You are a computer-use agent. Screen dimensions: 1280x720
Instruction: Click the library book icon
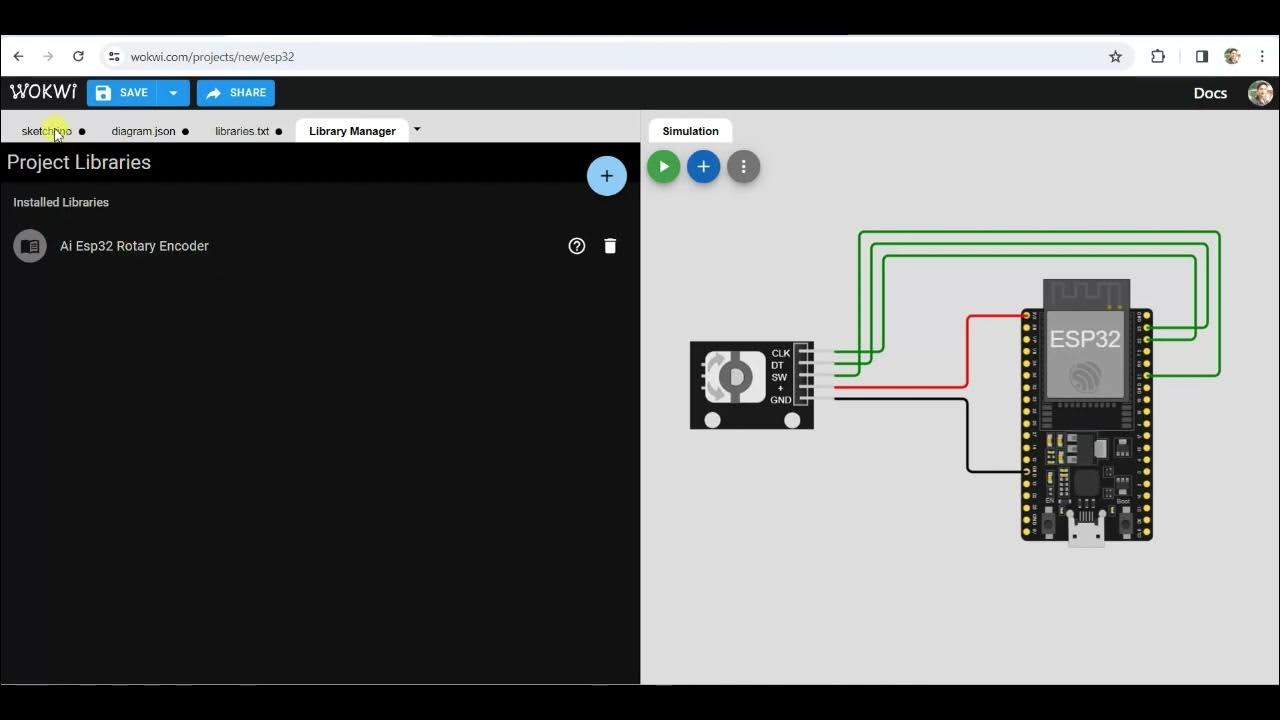pos(30,246)
